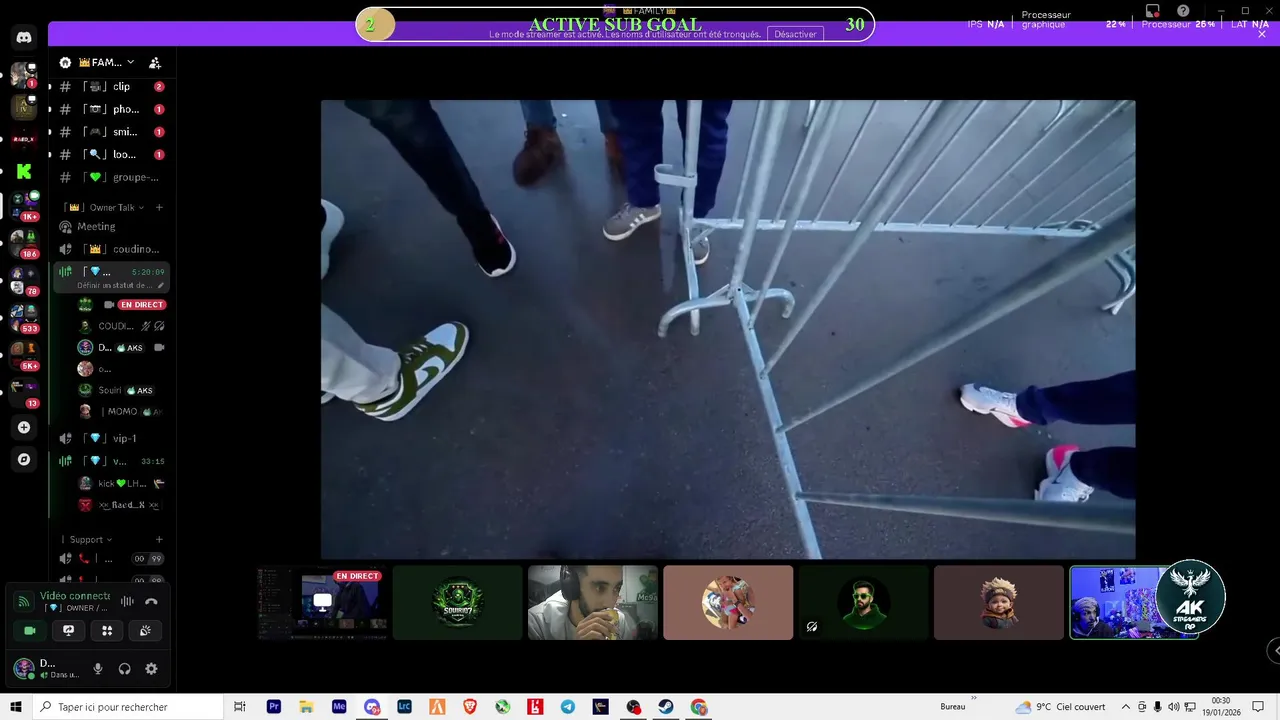Collapse the Owner Talk category

click(105, 207)
